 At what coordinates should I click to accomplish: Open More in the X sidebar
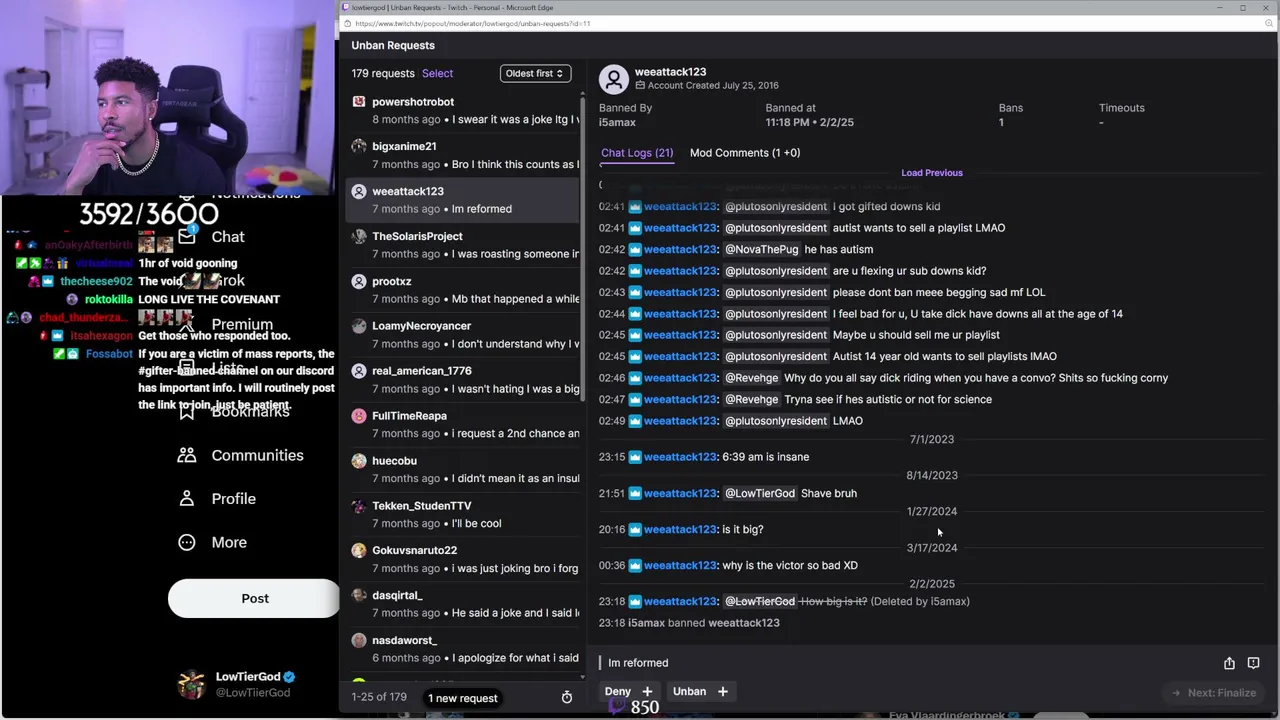pyautogui.click(x=212, y=542)
